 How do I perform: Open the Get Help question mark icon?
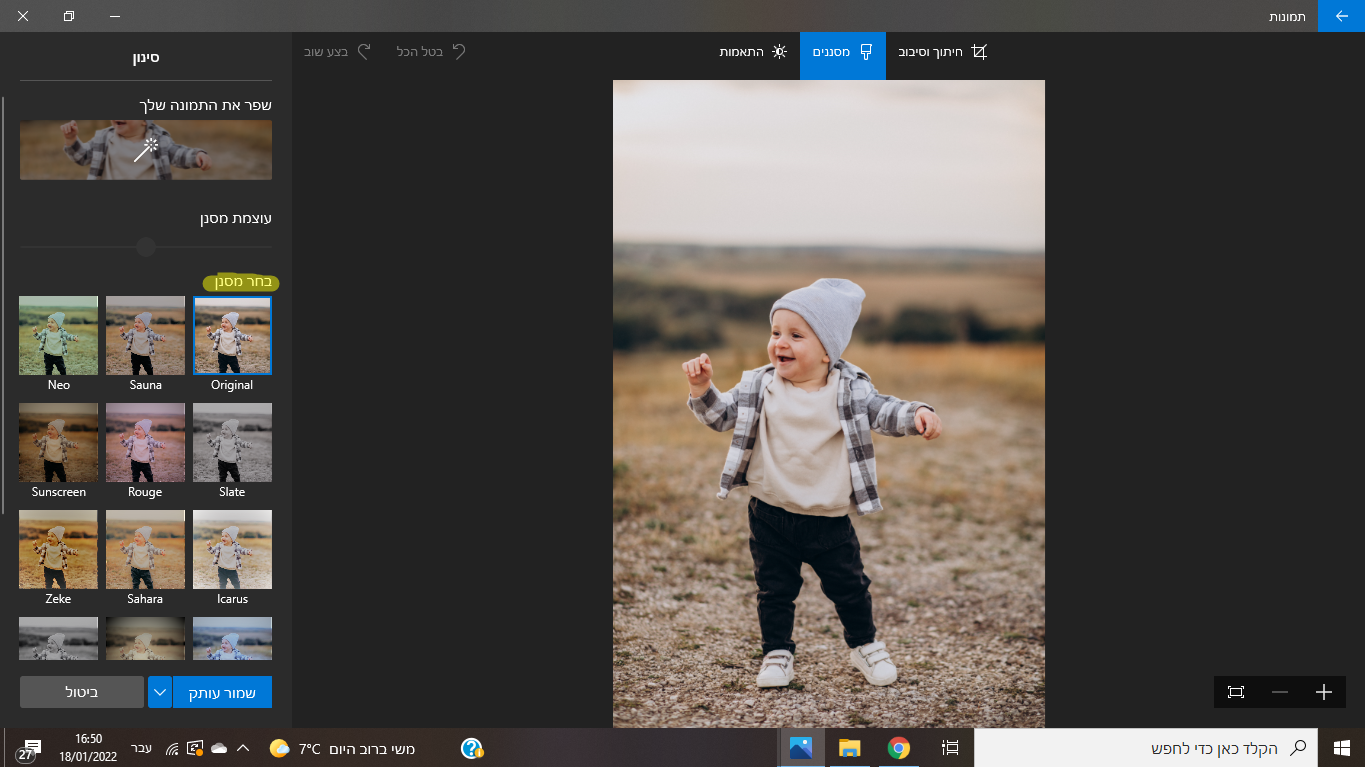point(472,748)
